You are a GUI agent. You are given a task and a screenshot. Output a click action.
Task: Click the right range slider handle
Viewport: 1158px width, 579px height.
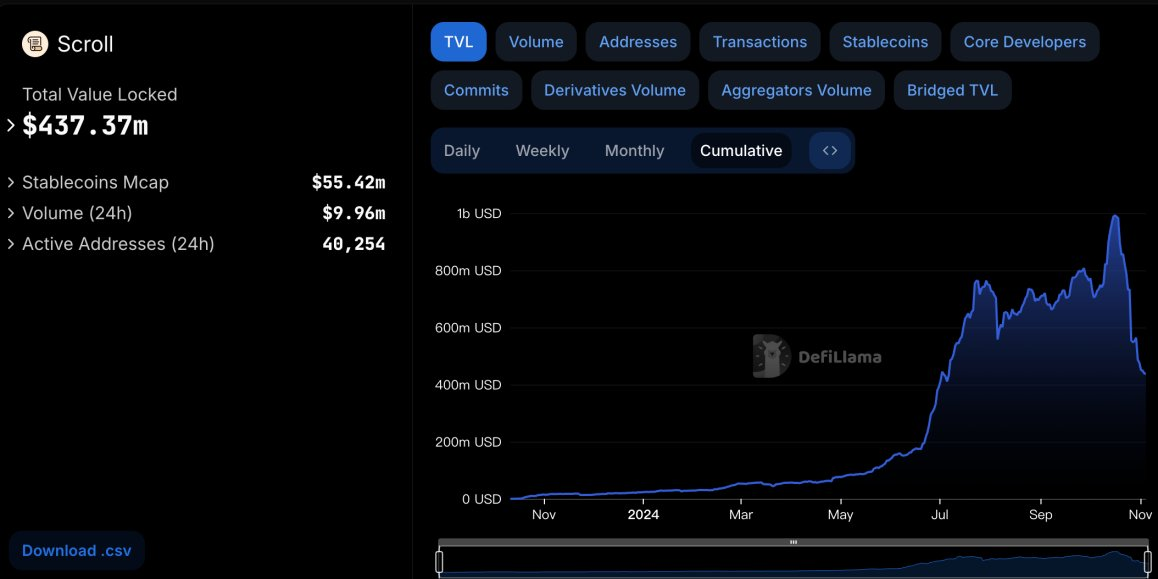1148,562
